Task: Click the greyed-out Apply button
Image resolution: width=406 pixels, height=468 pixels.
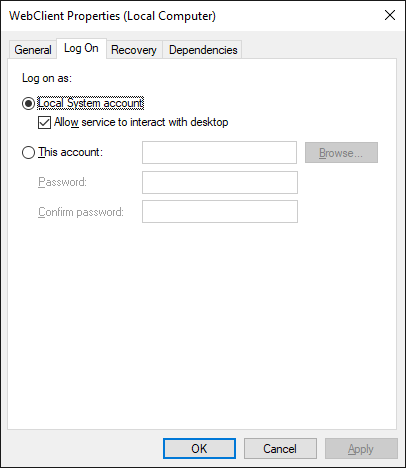Action: [361, 449]
